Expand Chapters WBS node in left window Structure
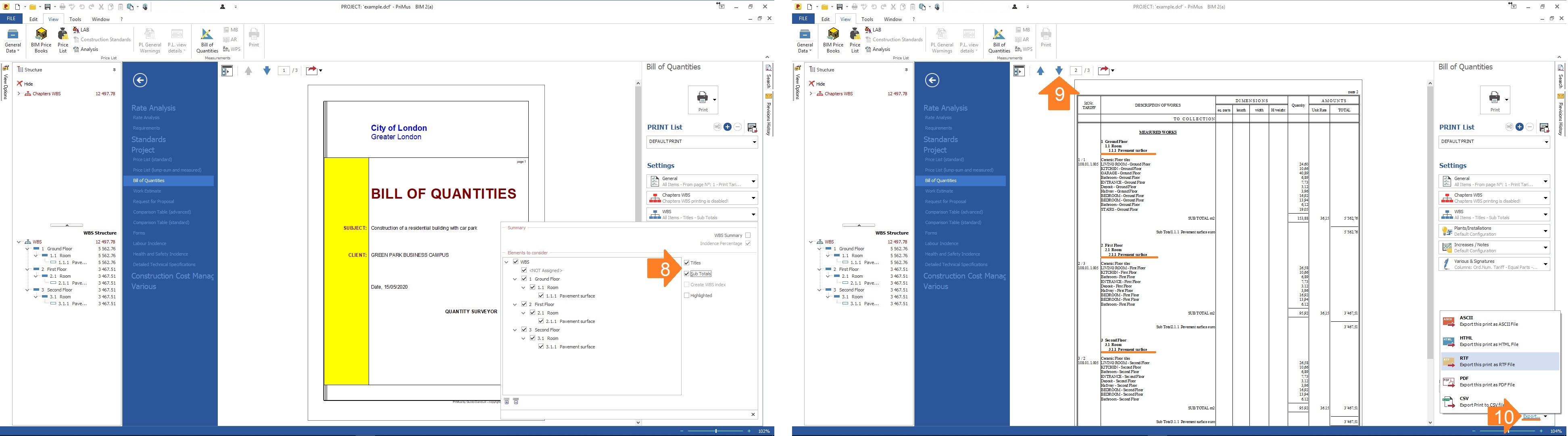 (x=19, y=94)
